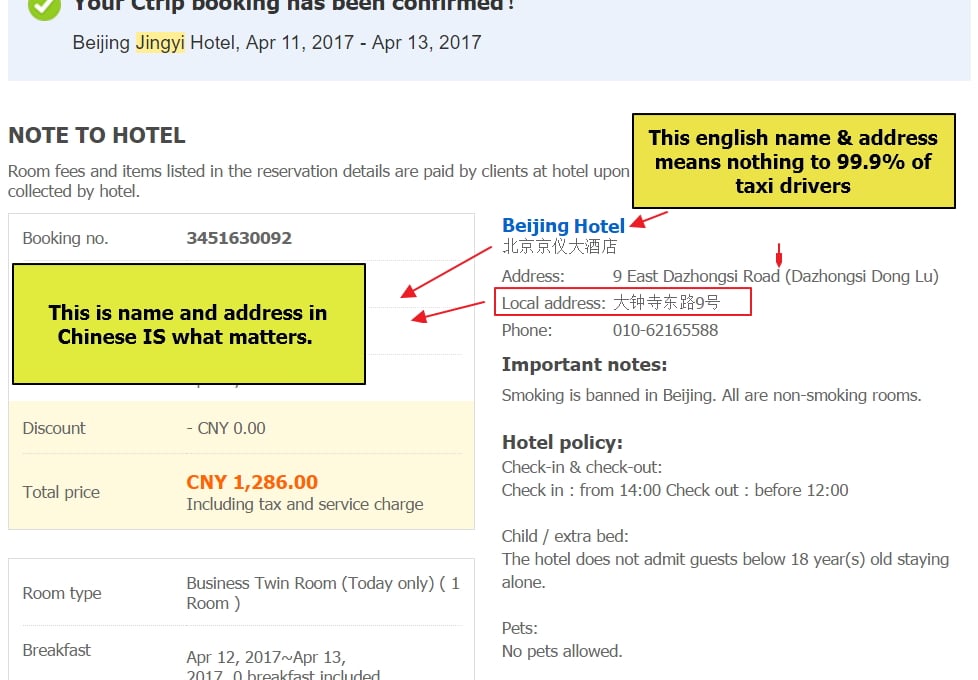This screenshot has width=978, height=680.
Task: Open the Beijing Hotel link
Action: (x=563, y=226)
